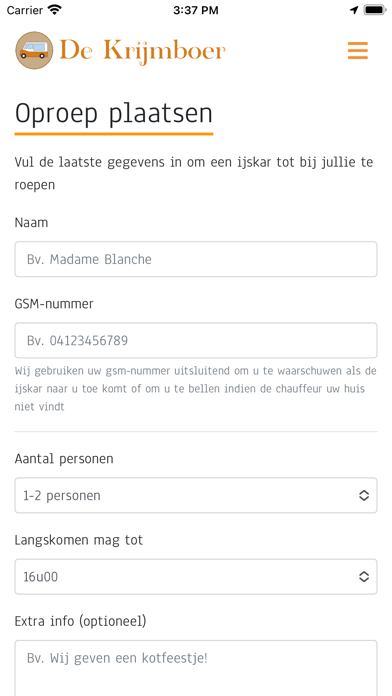The height and width of the screenshot is (696, 392).
Task: Focus the GSM-nummer input field
Action: click(196, 340)
